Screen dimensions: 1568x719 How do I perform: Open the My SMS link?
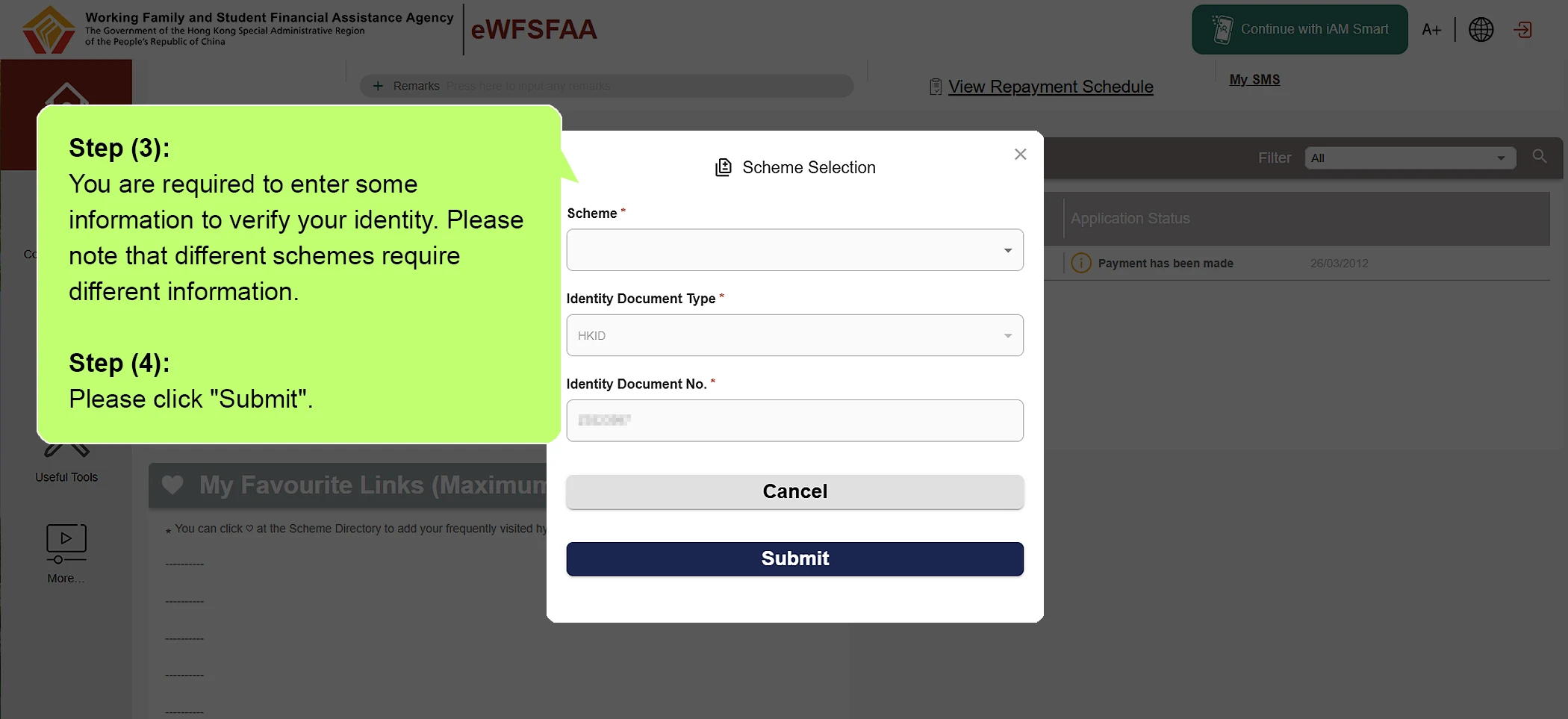coord(1254,79)
